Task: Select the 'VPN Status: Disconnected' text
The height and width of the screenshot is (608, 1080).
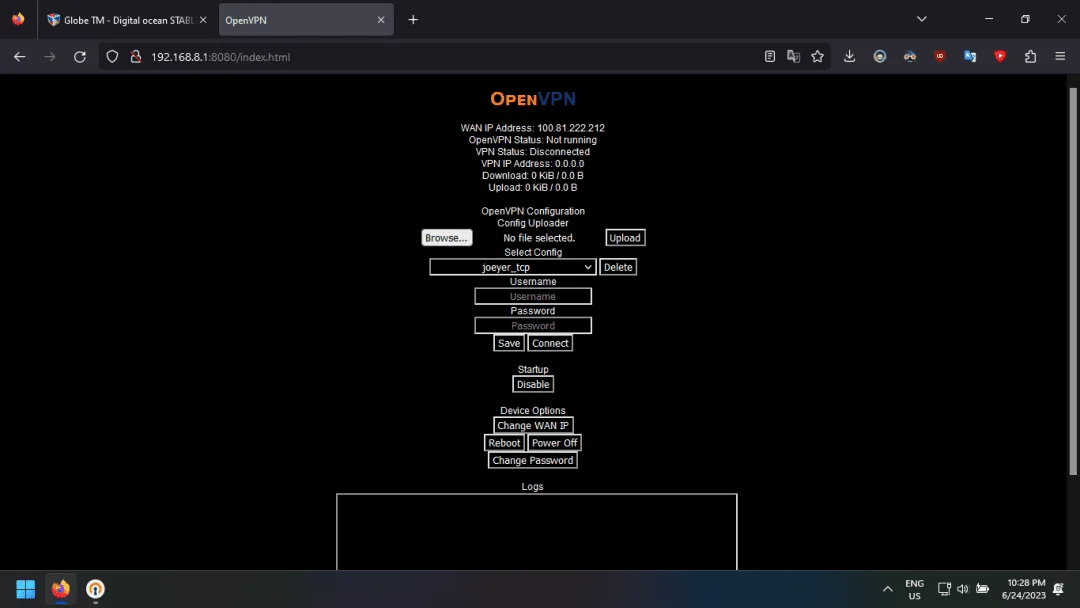Action: pyautogui.click(x=532, y=151)
